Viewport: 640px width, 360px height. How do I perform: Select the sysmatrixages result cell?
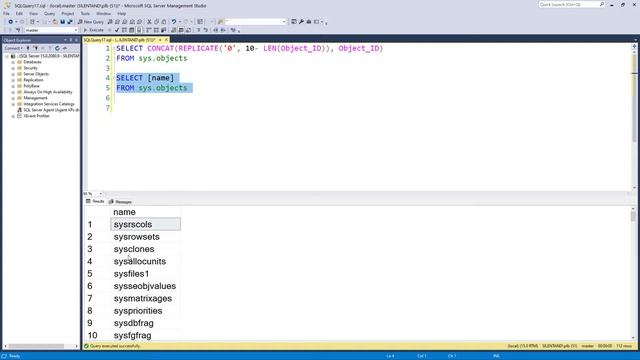pos(145,298)
